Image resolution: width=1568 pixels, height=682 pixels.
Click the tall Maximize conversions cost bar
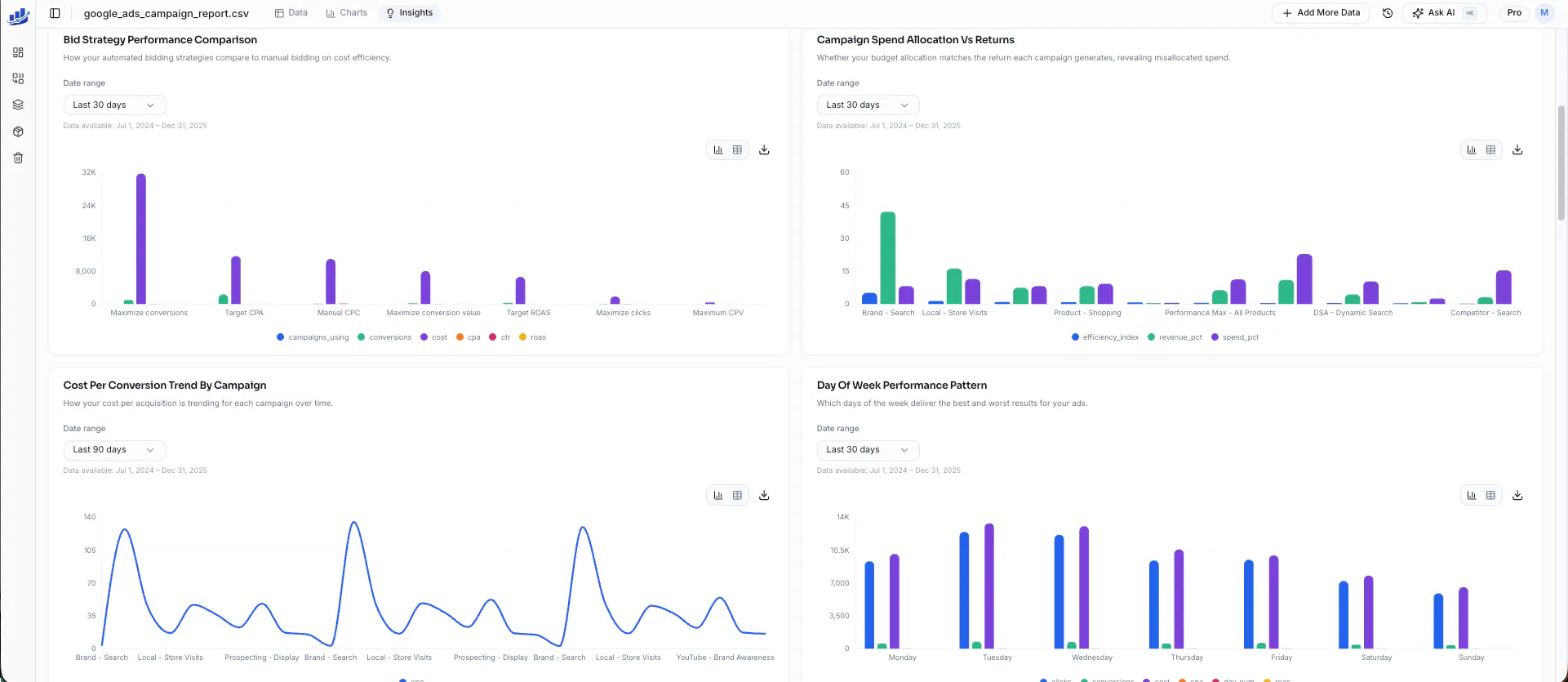[141, 238]
